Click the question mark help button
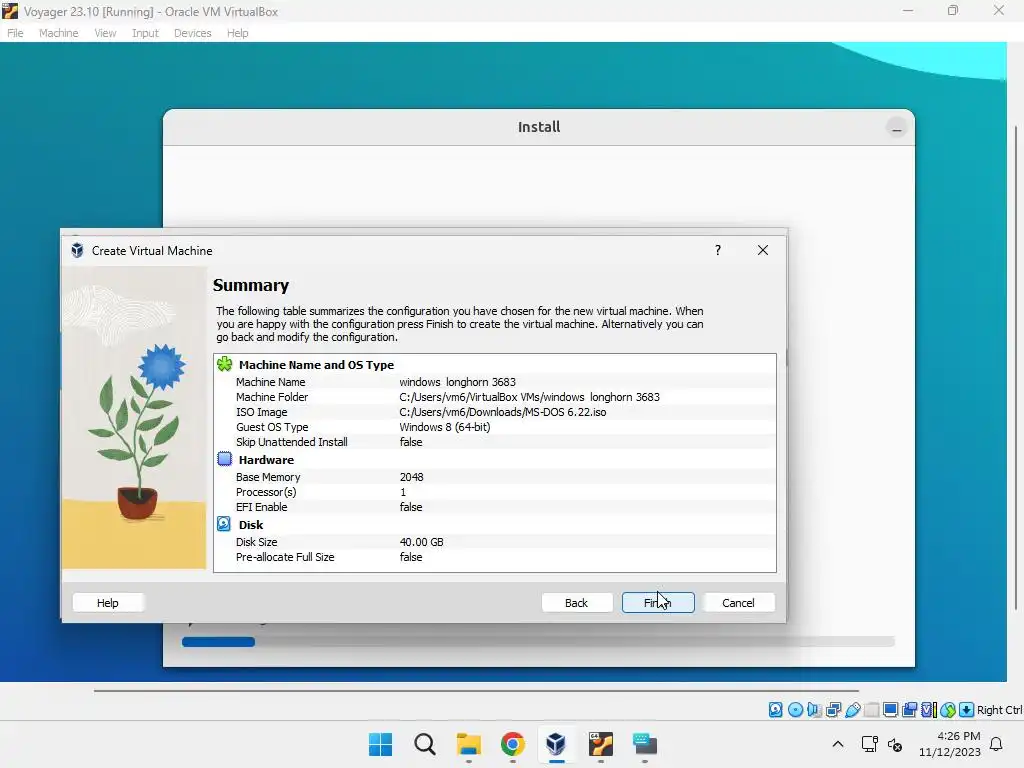 [718, 250]
